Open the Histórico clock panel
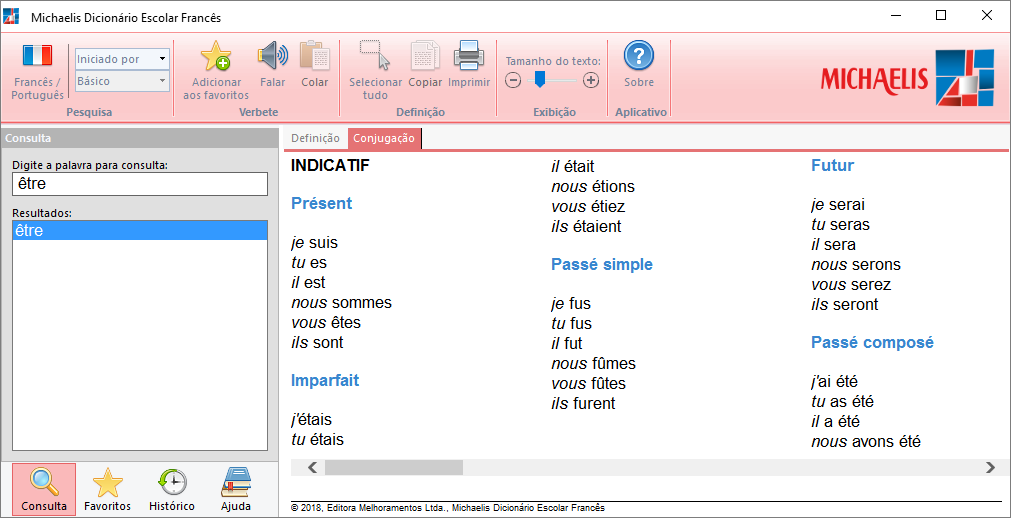Viewport: 1011px width, 518px height. pyautogui.click(x=172, y=489)
